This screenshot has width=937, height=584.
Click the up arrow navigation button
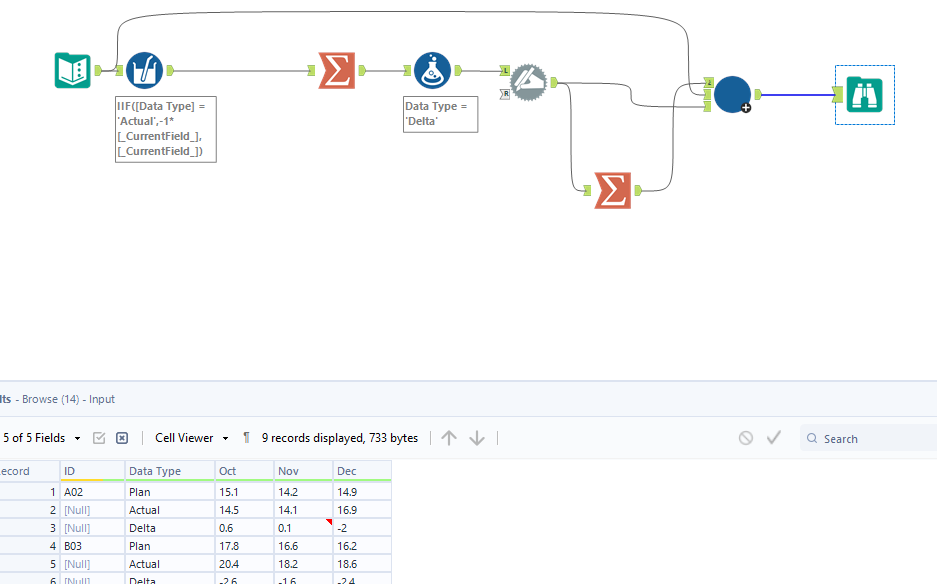click(448, 437)
